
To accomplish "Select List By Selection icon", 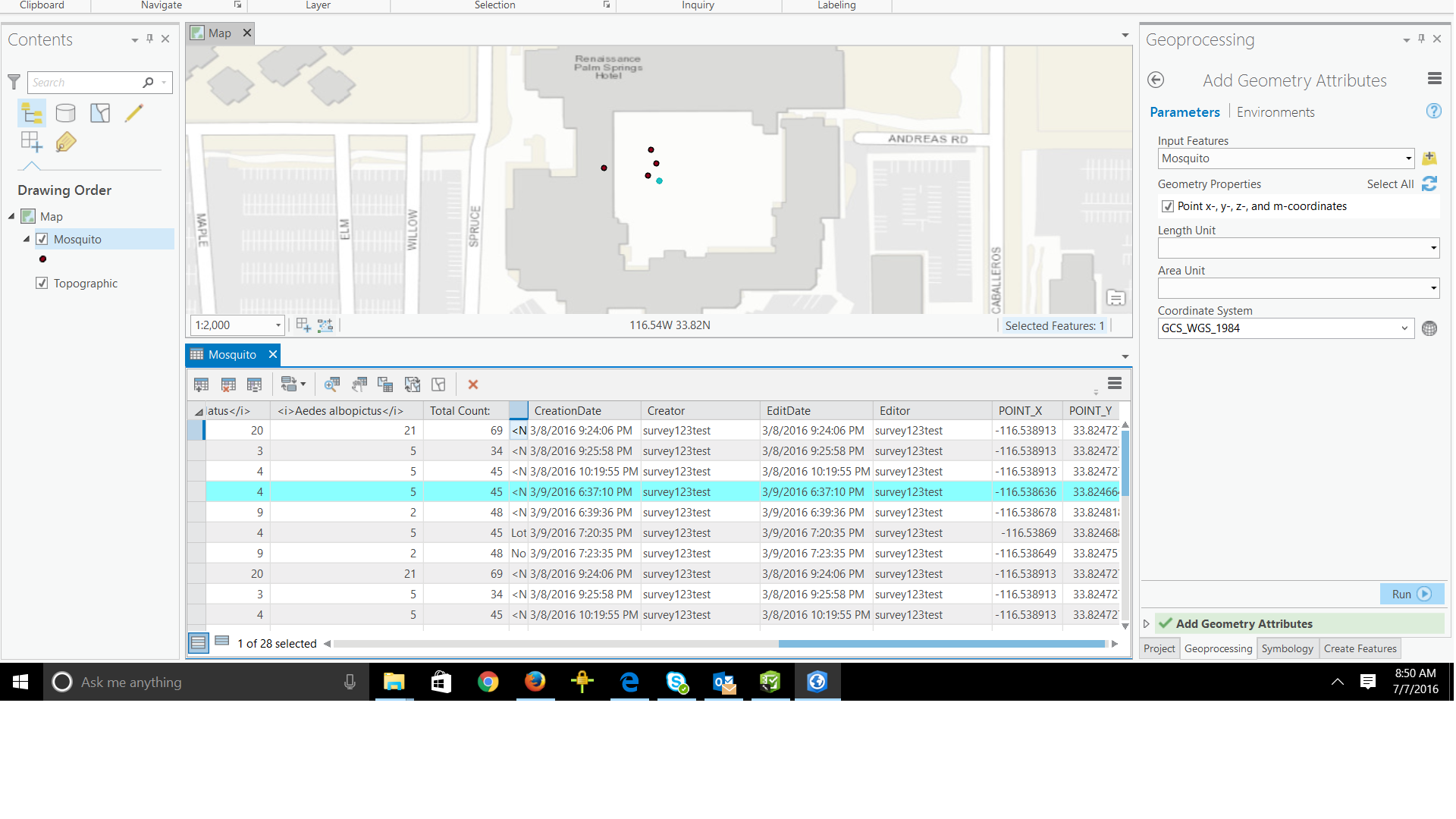I will pyautogui.click(x=100, y=114).
